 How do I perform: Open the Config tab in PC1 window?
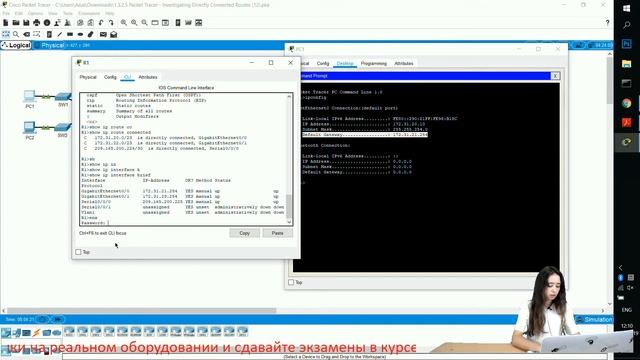322,64
